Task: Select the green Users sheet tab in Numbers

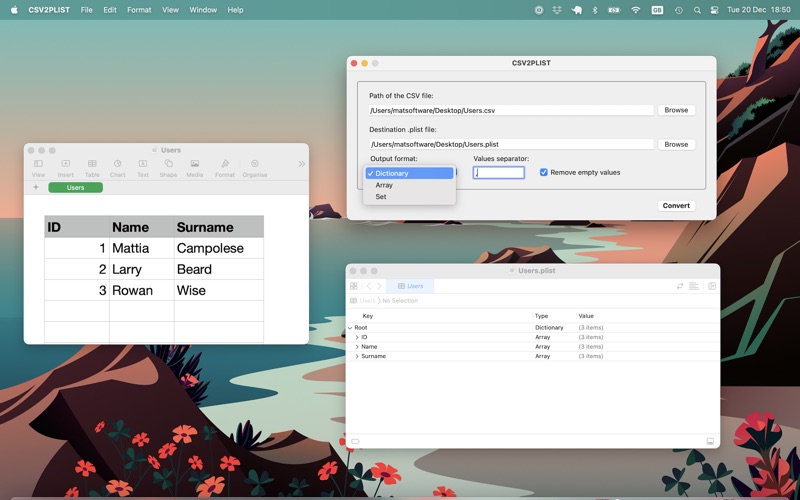Action: click(76, 188)
